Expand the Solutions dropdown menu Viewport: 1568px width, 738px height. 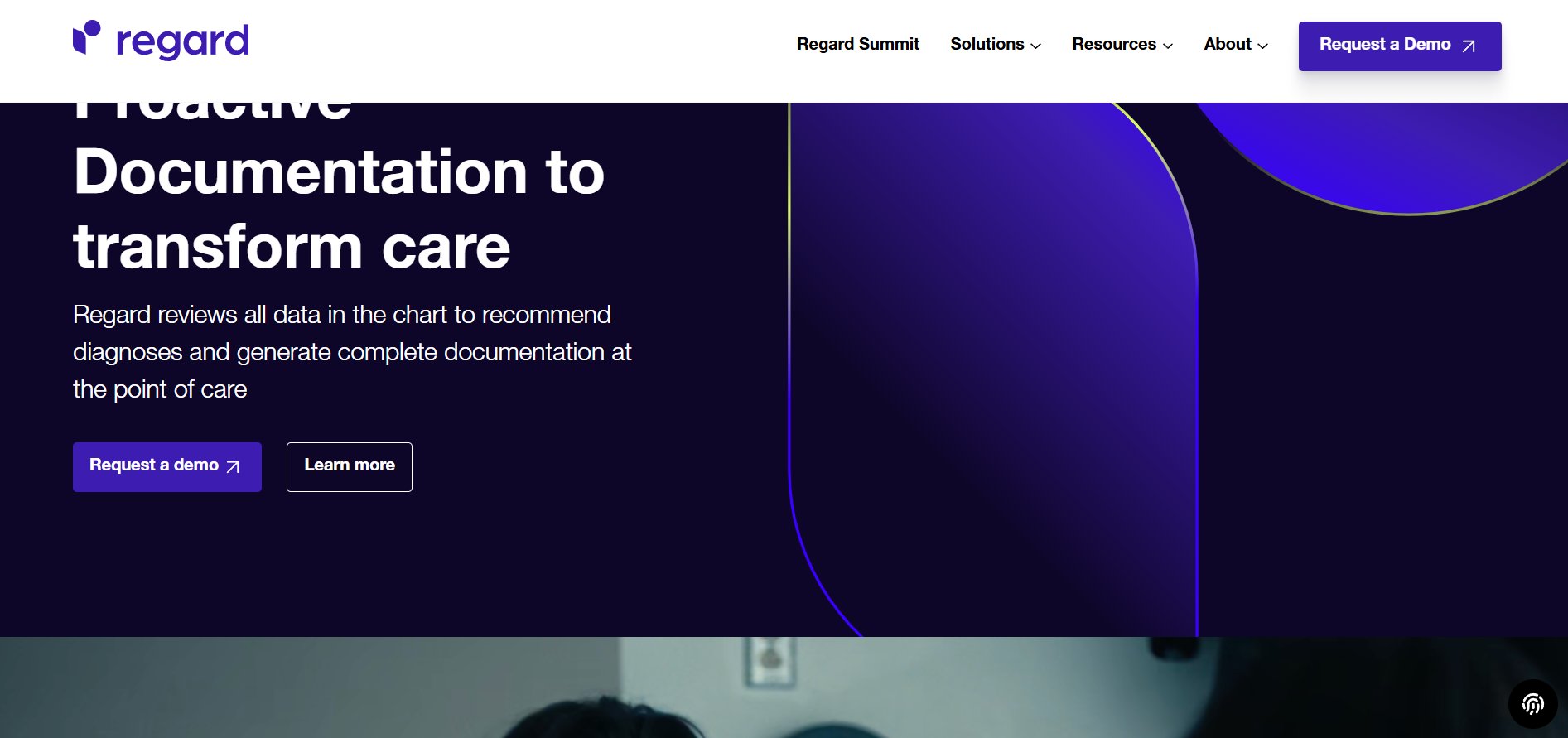[x=995, y=45]
